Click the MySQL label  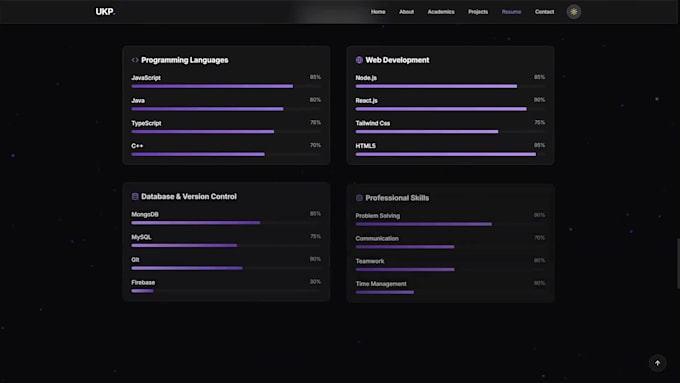141,237
